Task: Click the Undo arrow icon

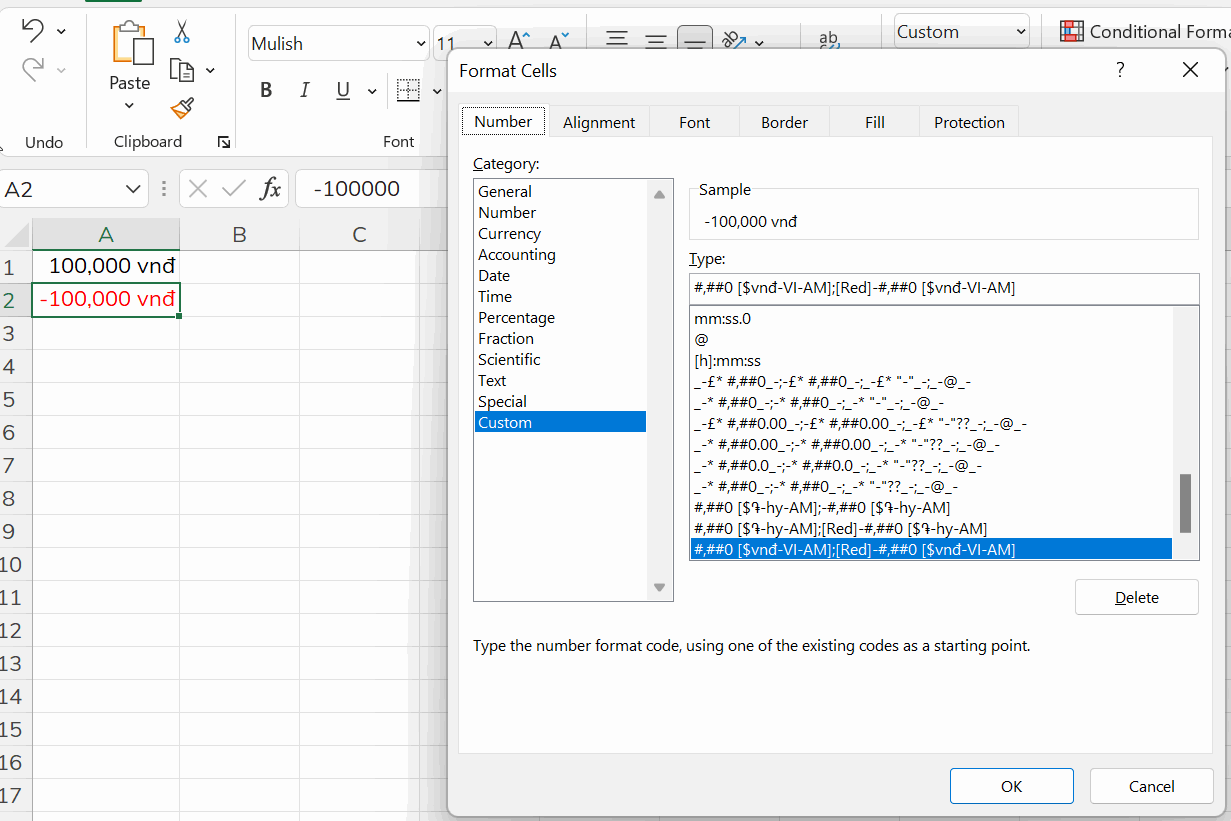Action: pos(33,31)
